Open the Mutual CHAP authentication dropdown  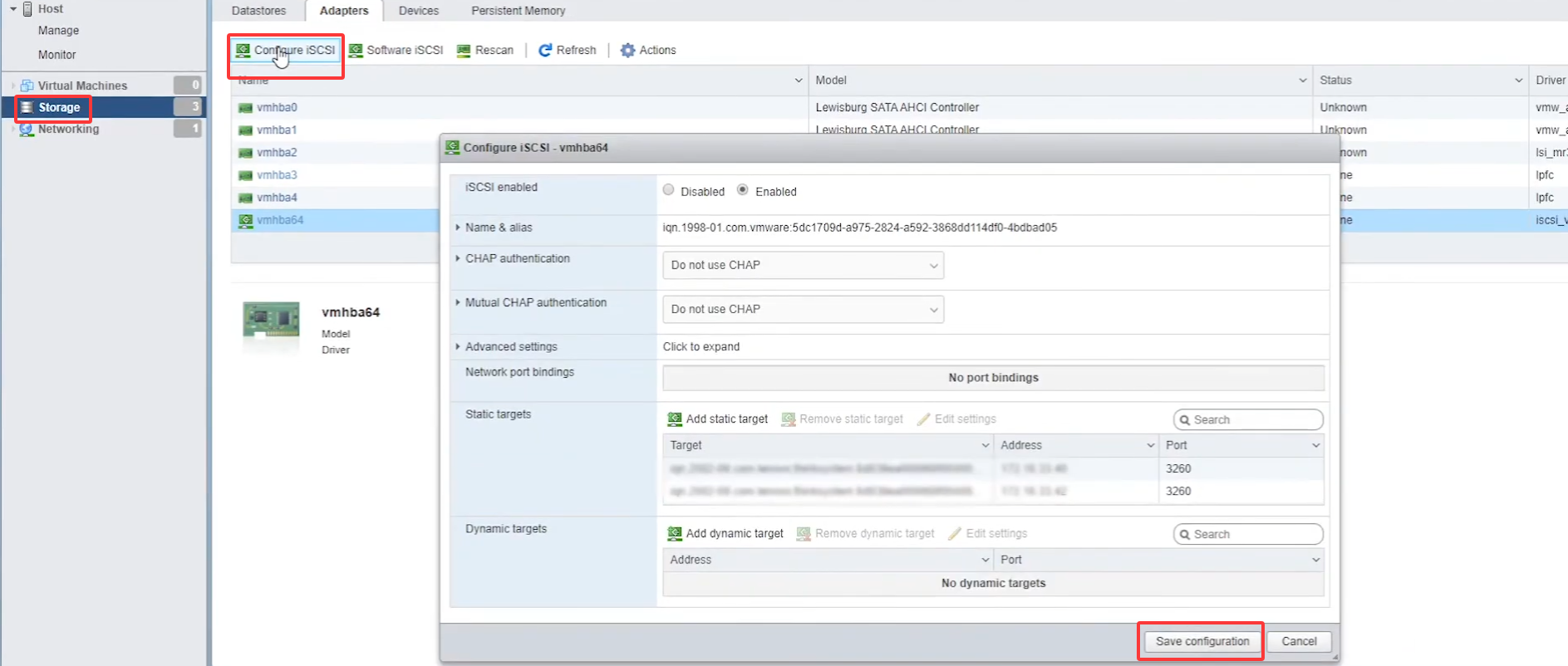[x=803, y=310]
